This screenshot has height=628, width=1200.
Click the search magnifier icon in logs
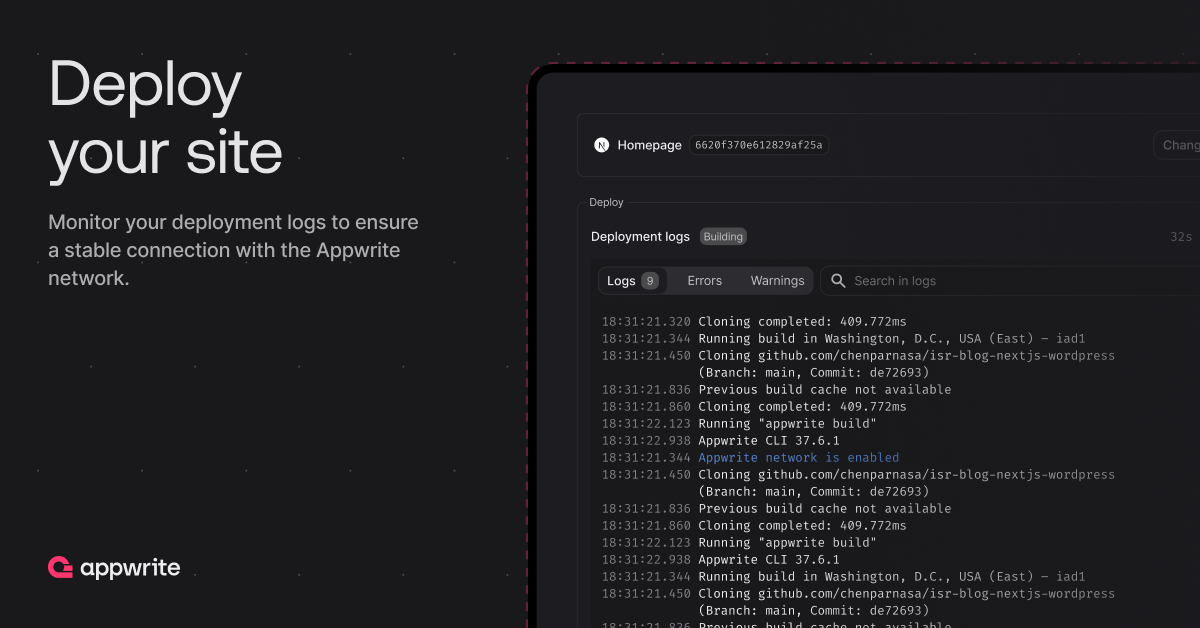(x=838, y=281)
